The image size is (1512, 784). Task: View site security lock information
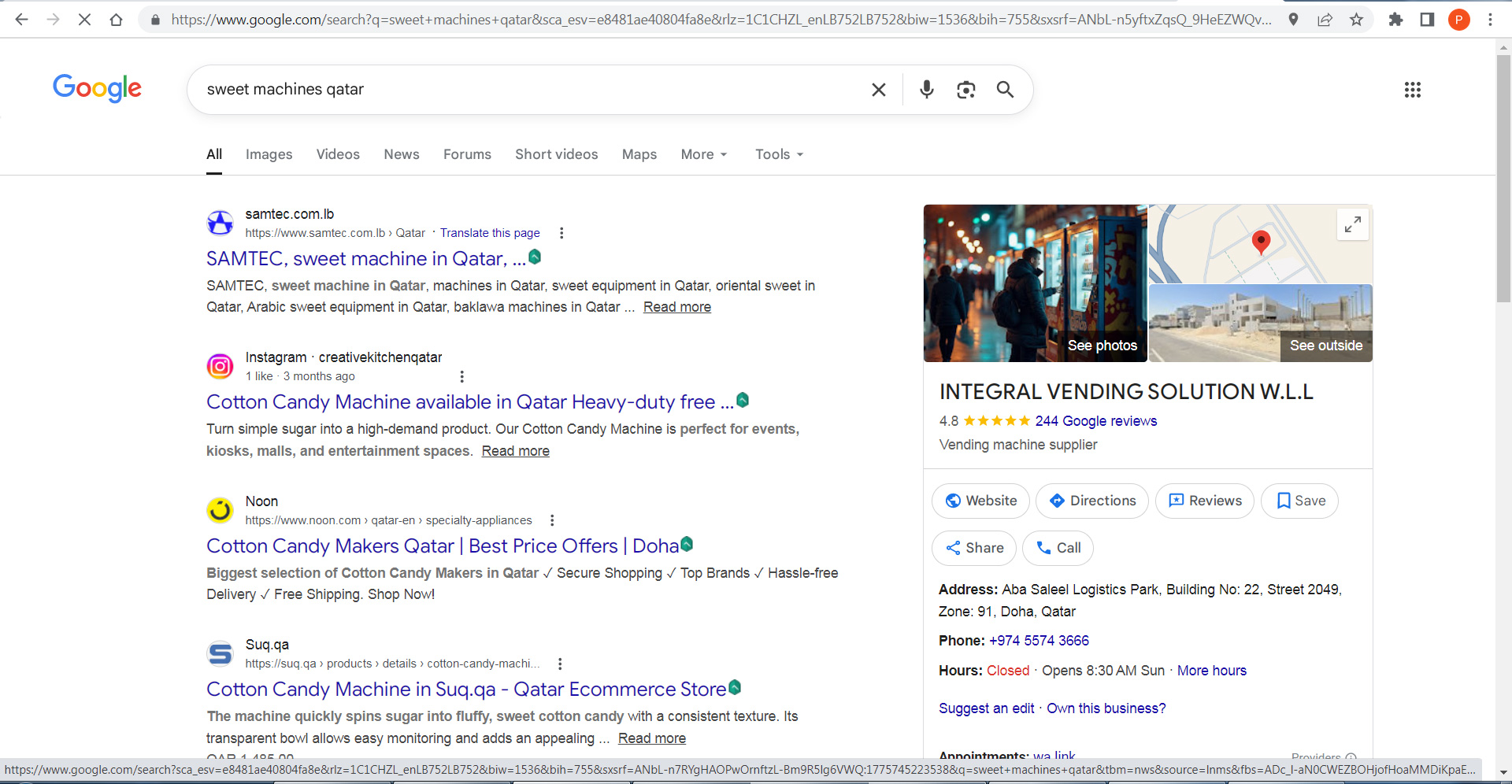155,20
